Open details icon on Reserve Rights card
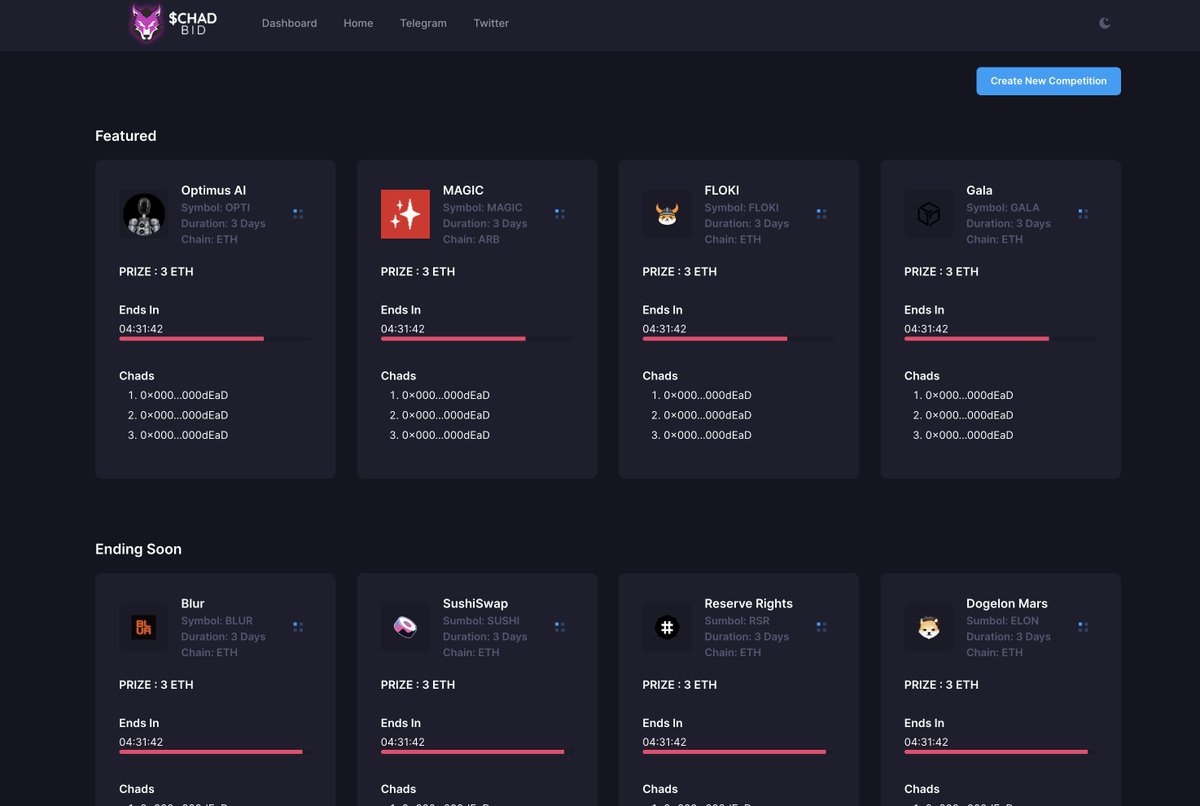1200x806 pixels. 822,626
